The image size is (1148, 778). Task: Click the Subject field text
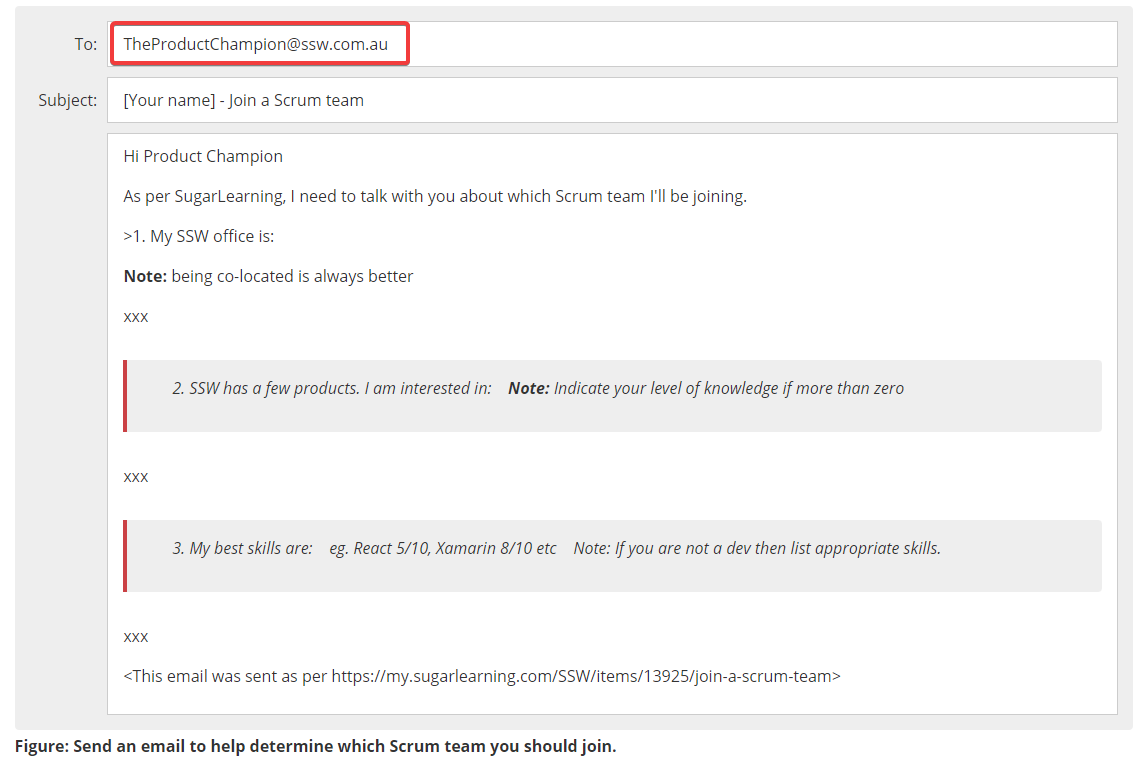(x=243, y=100)
